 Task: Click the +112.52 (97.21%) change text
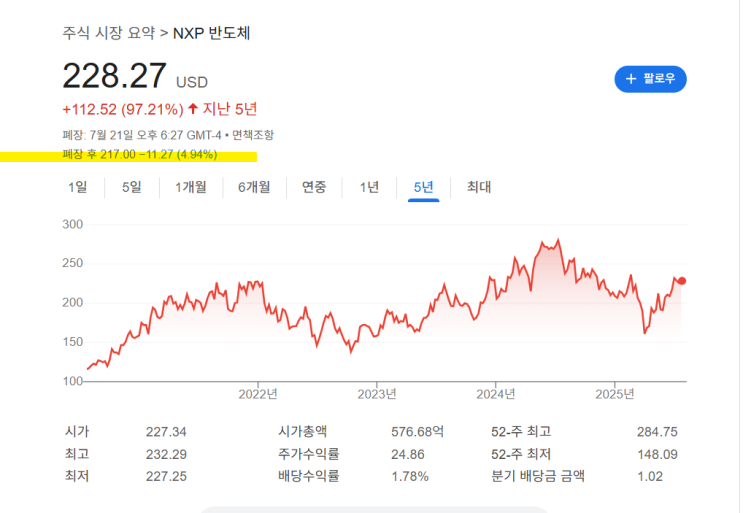[123, 109]
